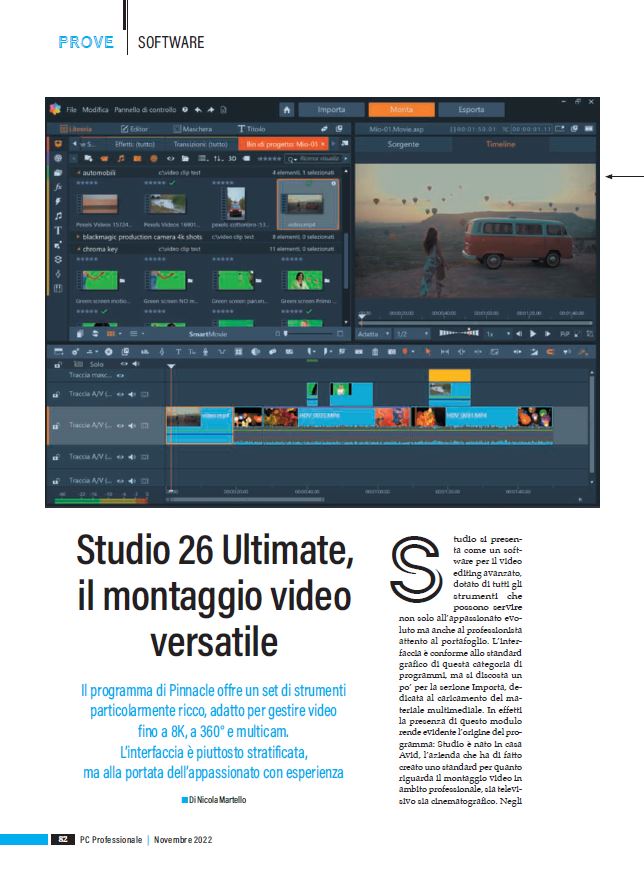
Task: Hide the Traccia masc. track eye
Action: coord(120,376)
